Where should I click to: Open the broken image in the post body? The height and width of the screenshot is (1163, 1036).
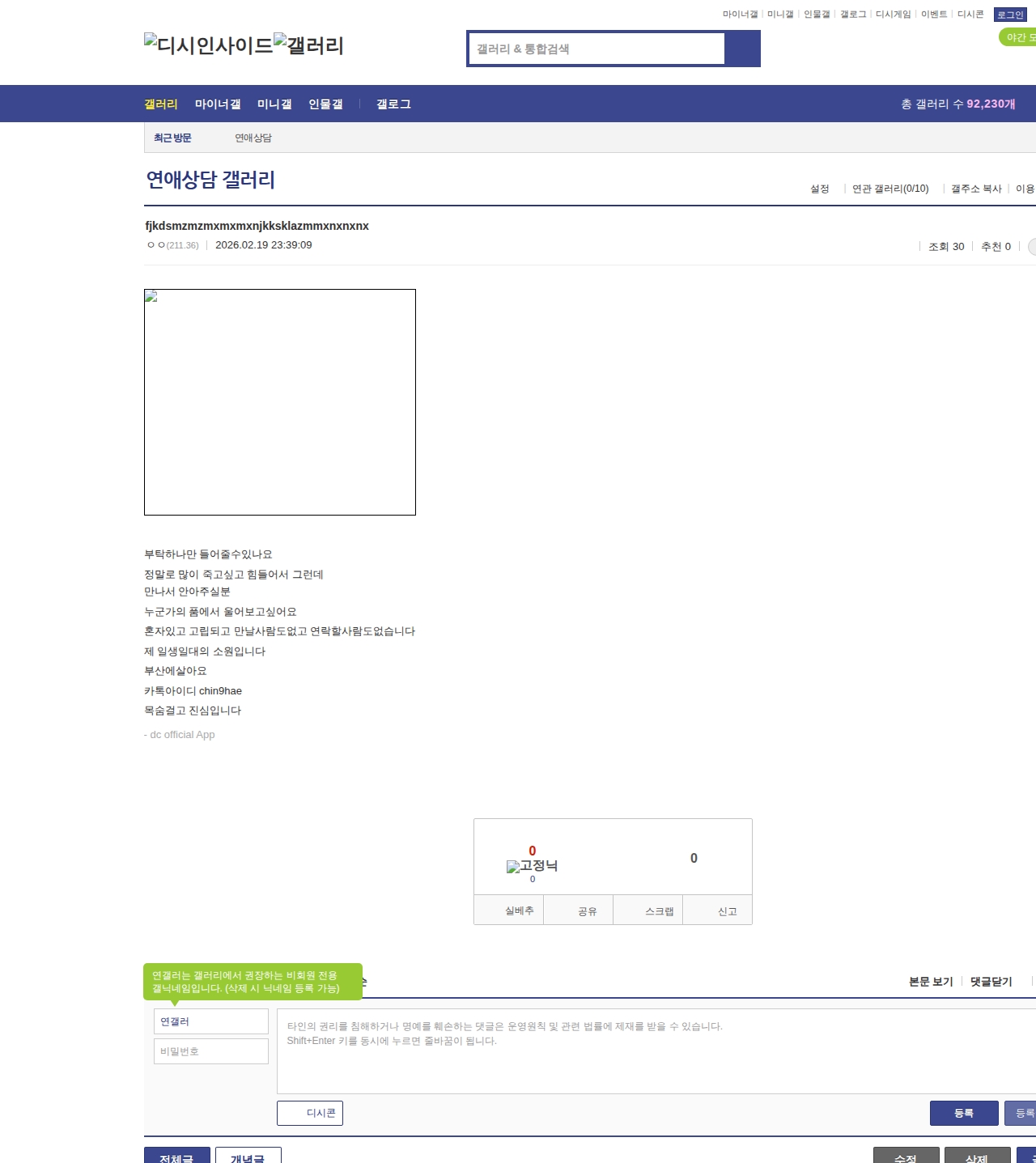click(x=280, y=402)
